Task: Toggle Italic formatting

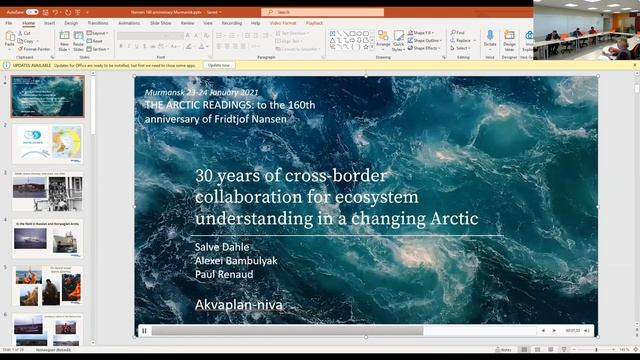Action: [129, 47]
